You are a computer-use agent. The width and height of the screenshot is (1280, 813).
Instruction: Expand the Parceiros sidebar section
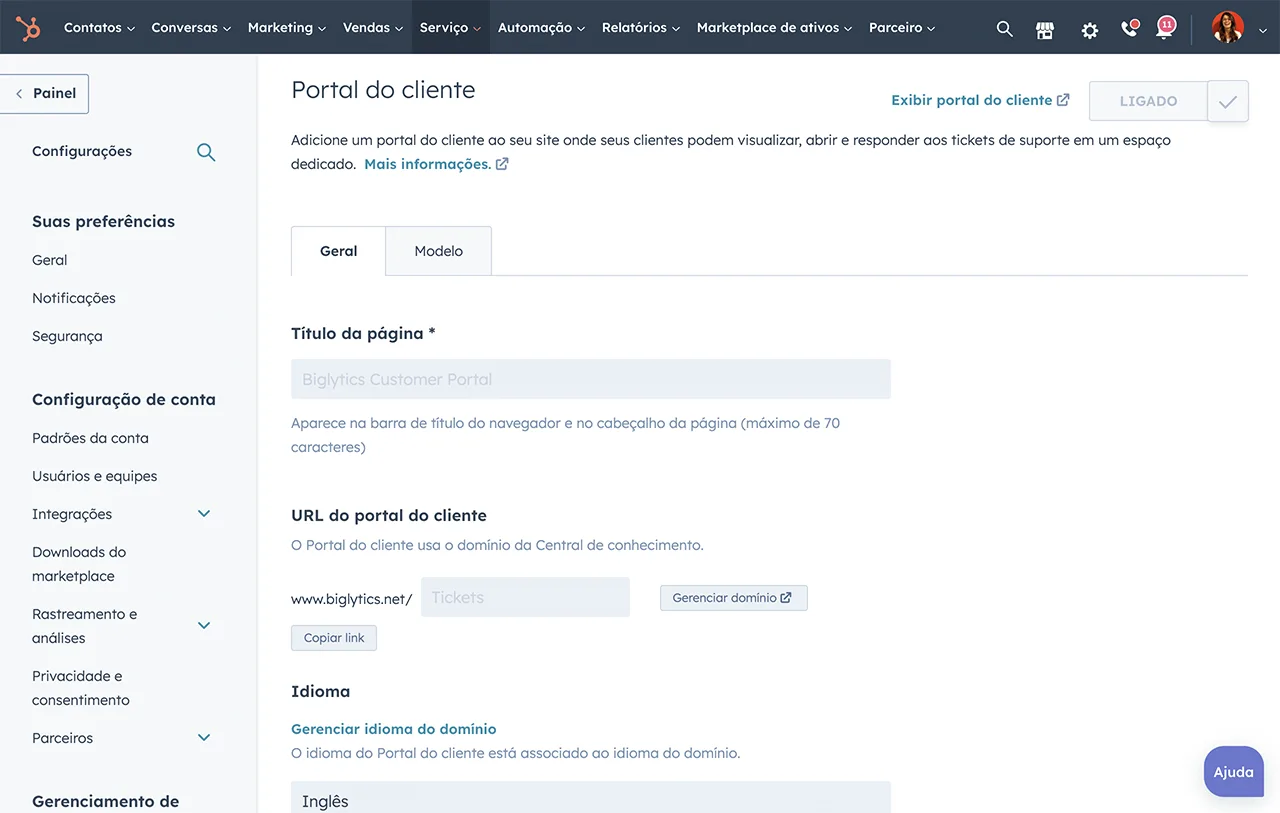204,738
